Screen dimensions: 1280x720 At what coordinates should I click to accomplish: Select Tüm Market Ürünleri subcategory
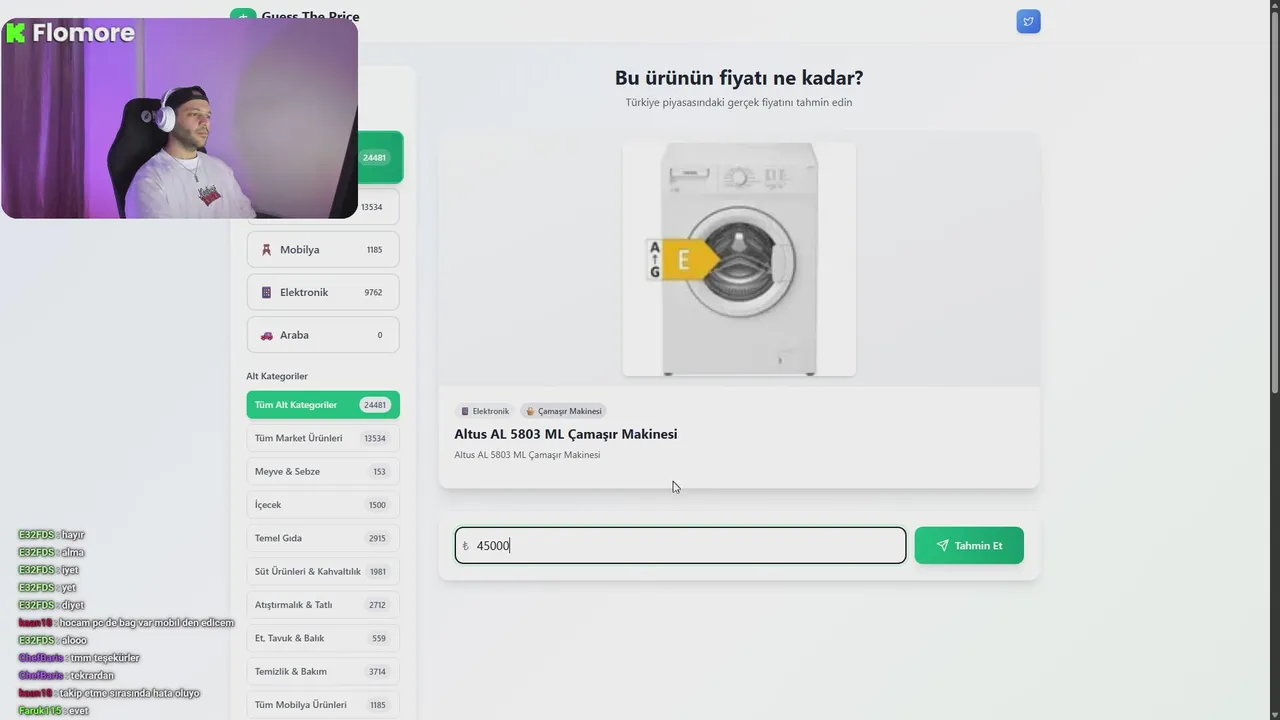323,438
